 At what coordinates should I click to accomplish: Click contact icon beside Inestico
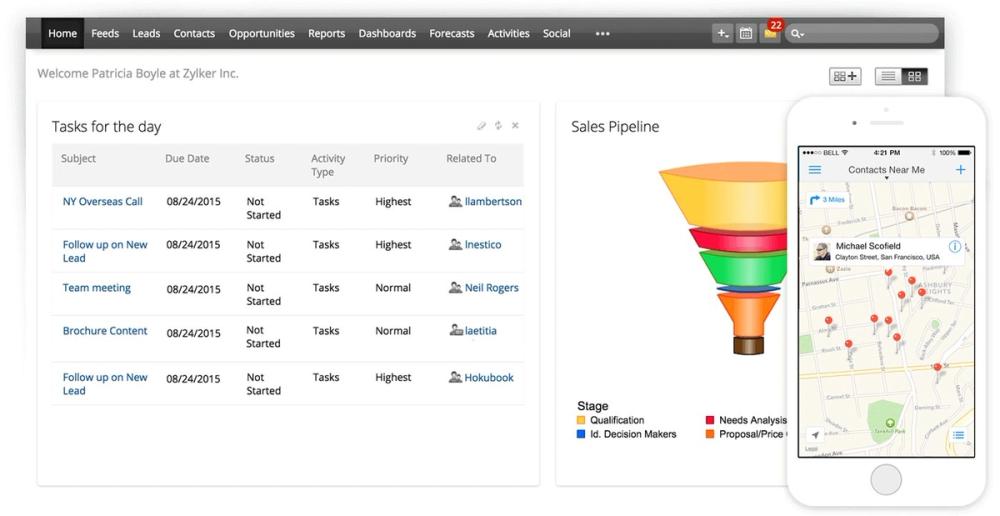click(x=455, y=244)
